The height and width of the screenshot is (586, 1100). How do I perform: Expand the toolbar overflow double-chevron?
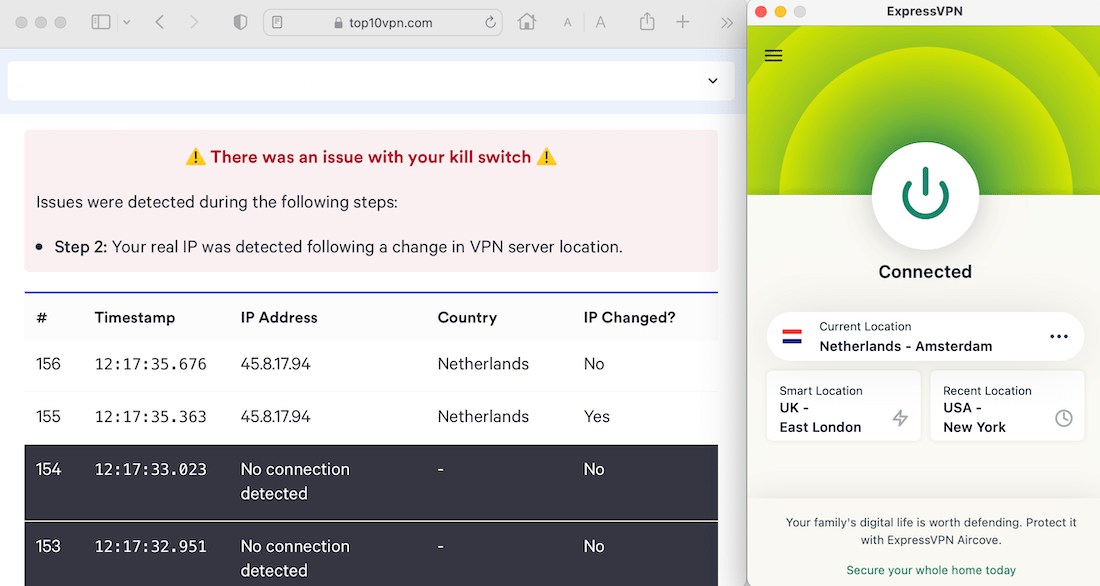pos(727,21)
